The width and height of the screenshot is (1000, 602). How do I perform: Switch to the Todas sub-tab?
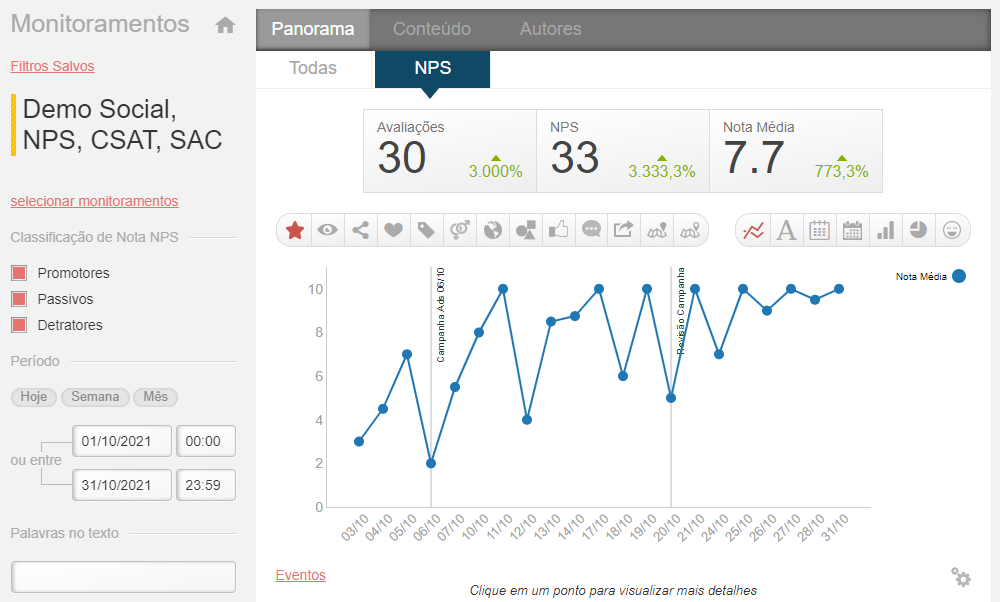pos(313,69)
